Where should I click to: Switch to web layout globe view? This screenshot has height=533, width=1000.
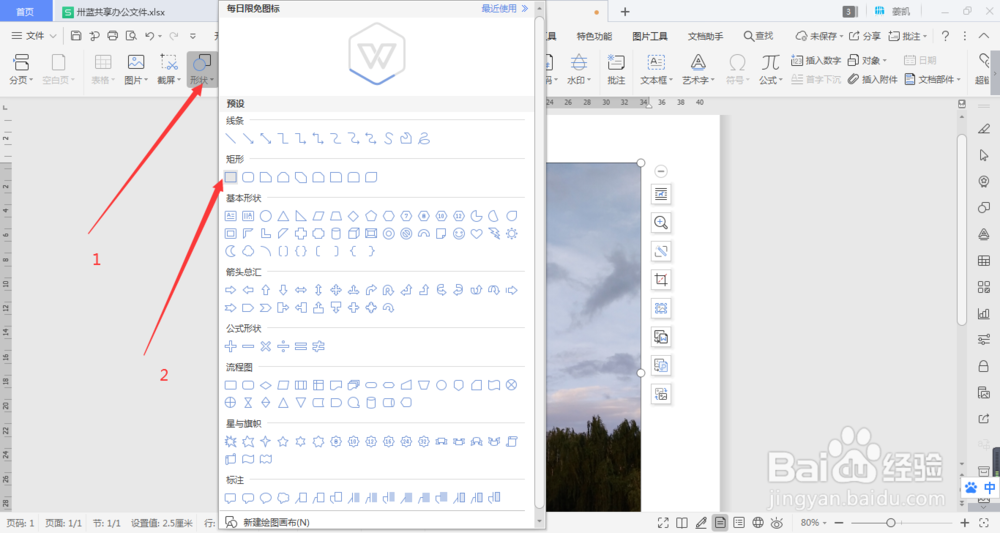[758, 523]
